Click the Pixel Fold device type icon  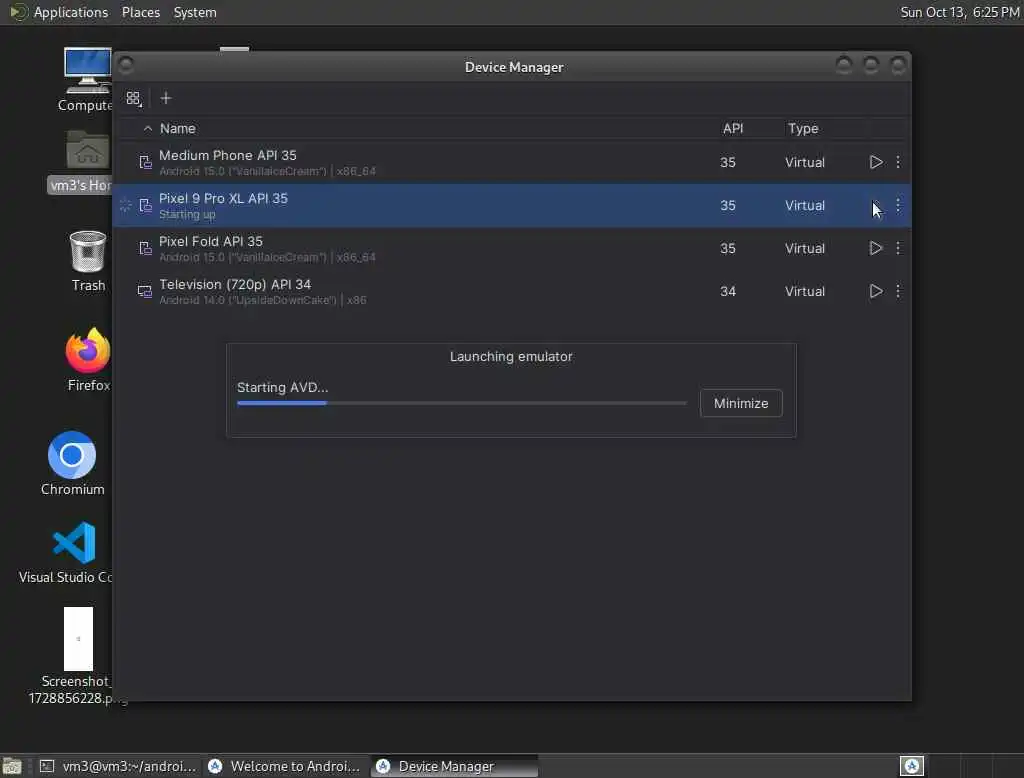tap(145, 248)
